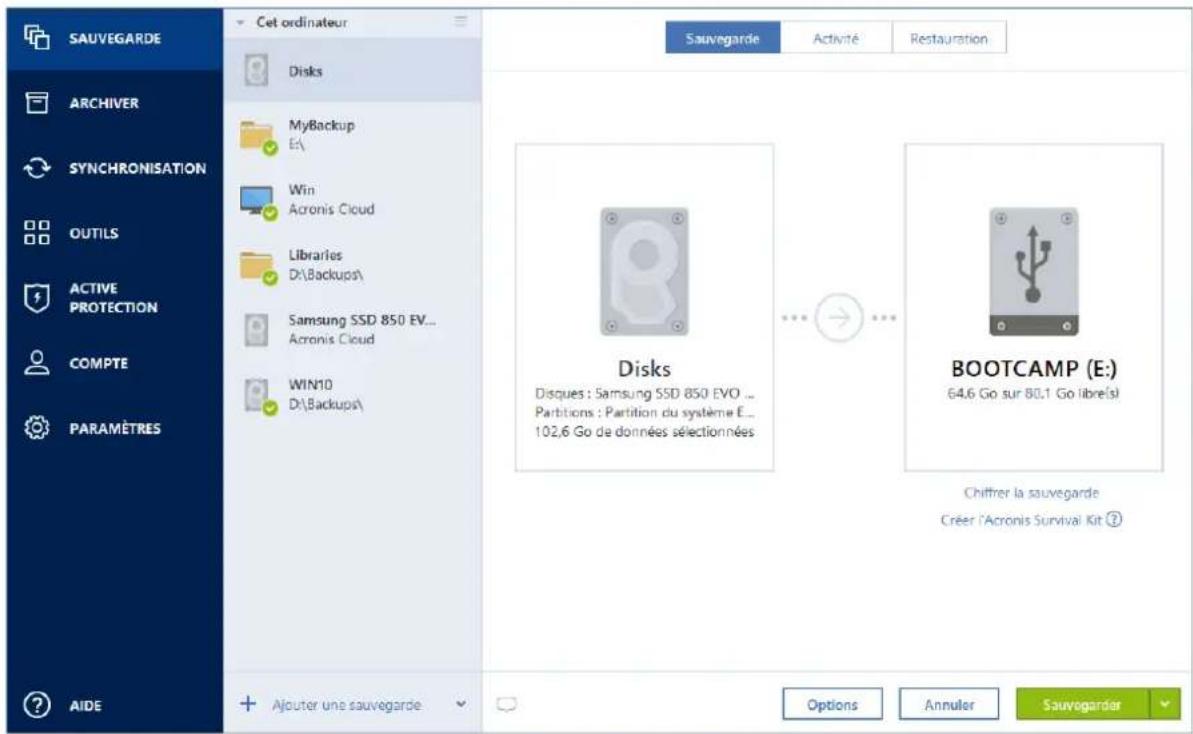Select the Disks entry in backup list
Viewport: 1193px width, 734px height.
coord(352,71)
